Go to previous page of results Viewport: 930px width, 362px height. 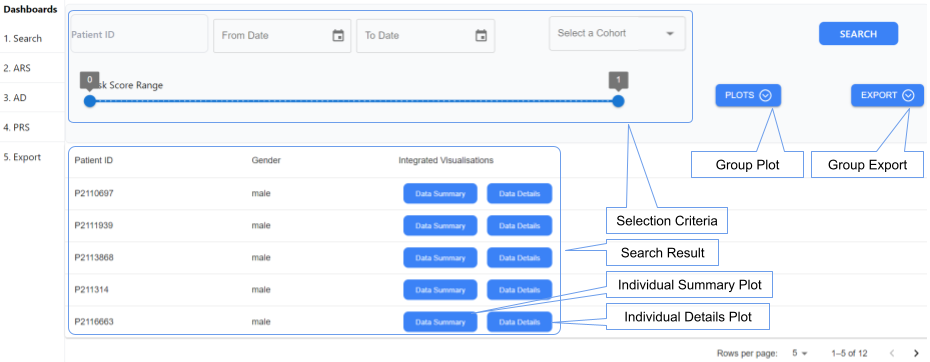coord(891,354)
